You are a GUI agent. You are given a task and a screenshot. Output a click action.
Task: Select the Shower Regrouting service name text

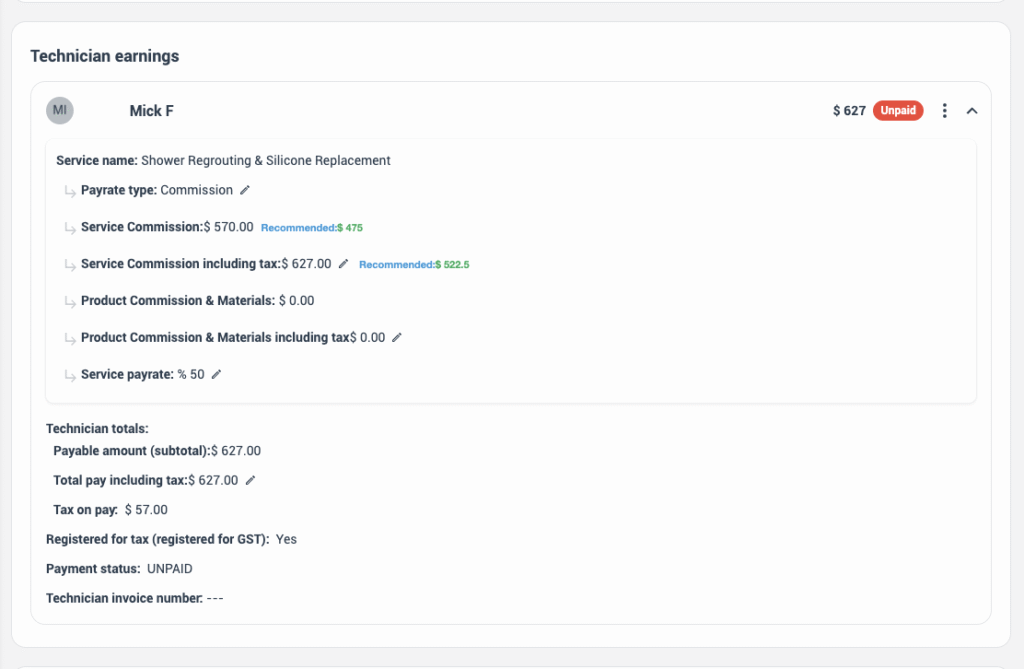(265, 160)
